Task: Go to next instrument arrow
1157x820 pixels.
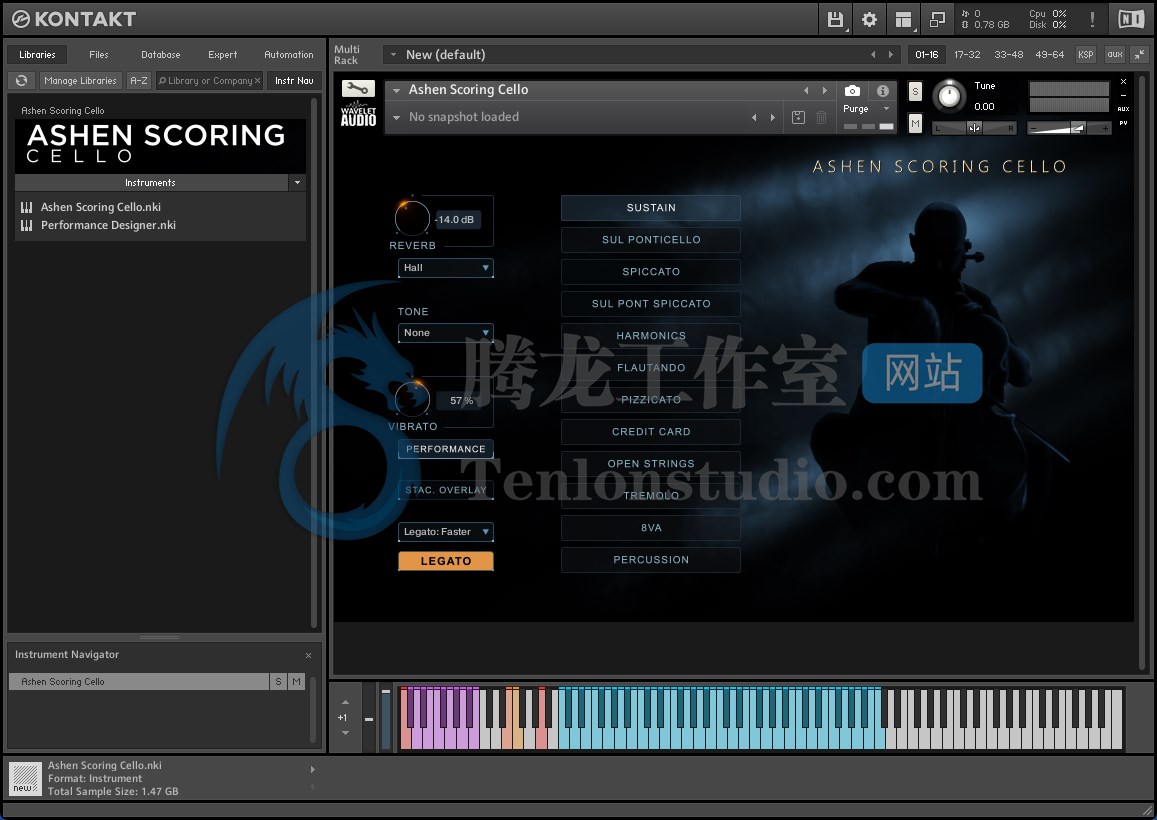Action: pyautogui.click(x=825, y=90)
